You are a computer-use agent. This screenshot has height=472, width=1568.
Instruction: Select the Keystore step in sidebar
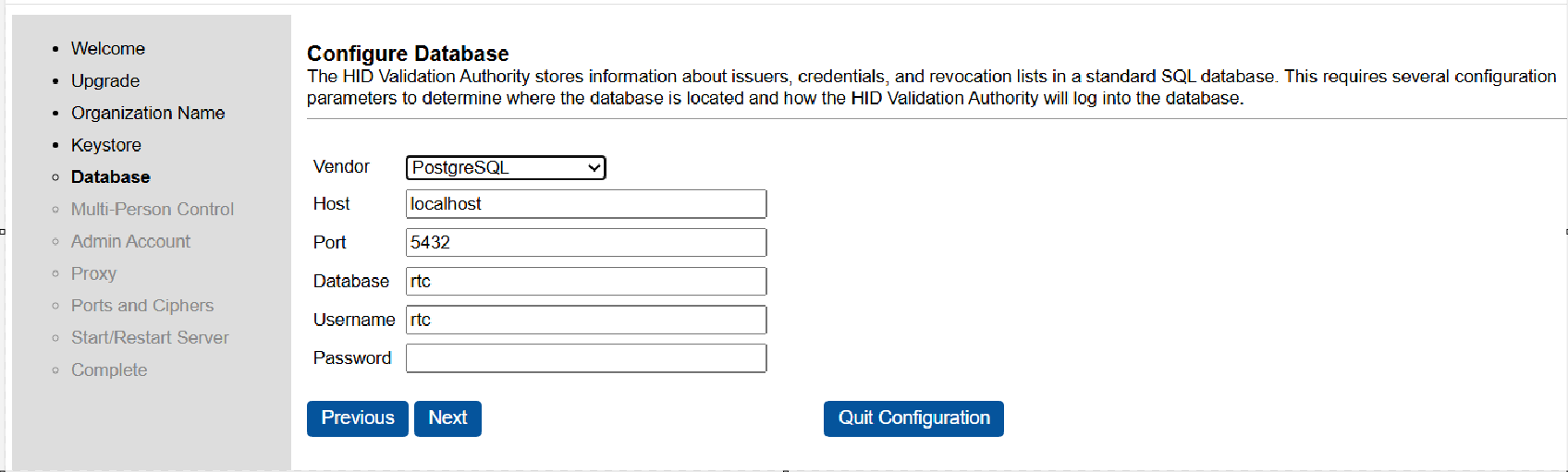click(106, 145)
